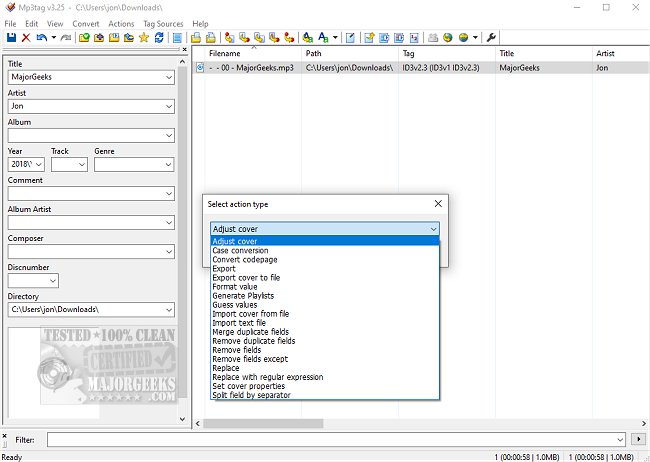The image size is (650, 462).
Task: Expand the Directory path dropdown
Action: pyautogui.click(x=168, y=310)
